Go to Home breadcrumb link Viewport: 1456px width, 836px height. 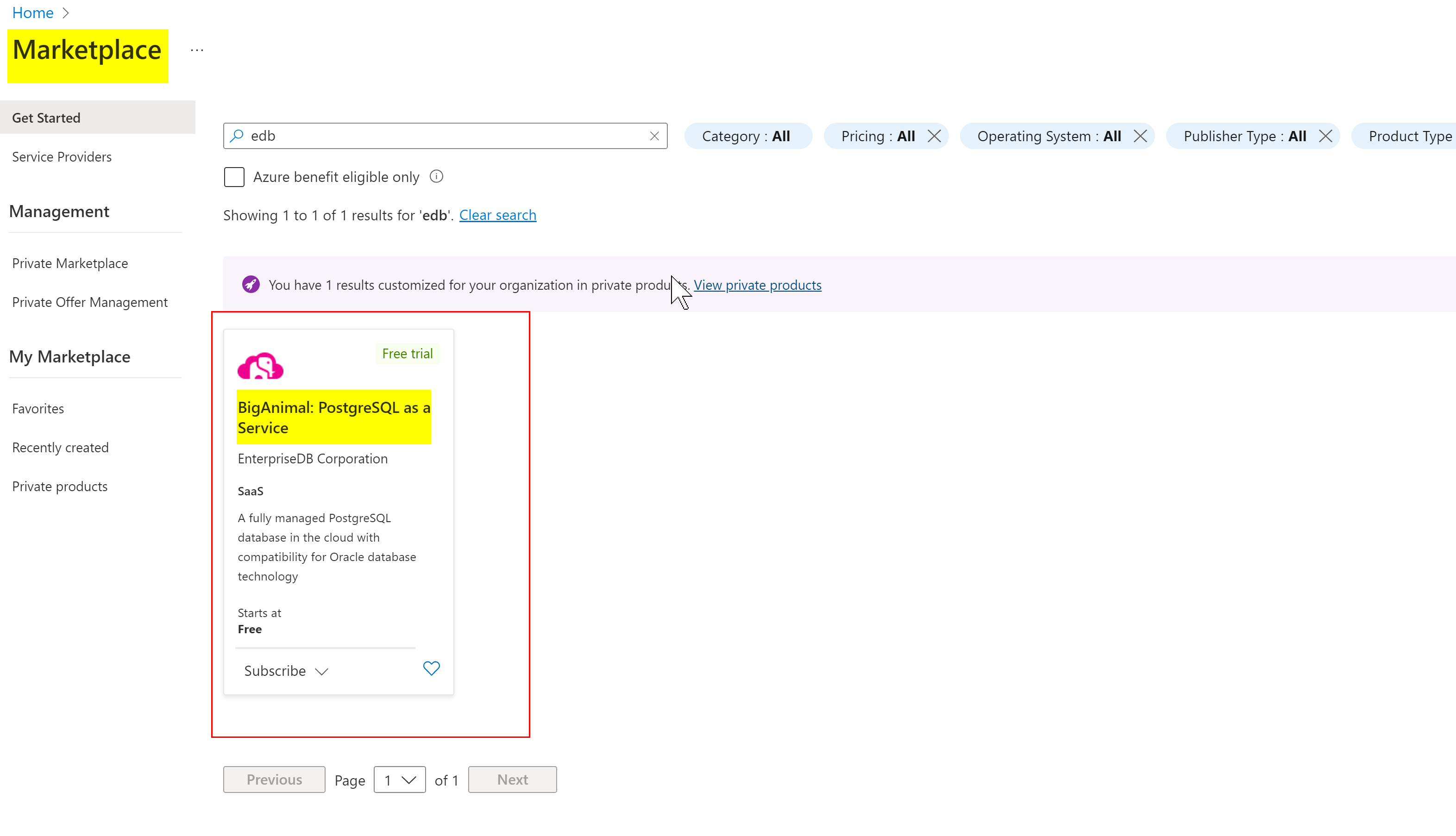pyautogui.click(x=33, y=12)
